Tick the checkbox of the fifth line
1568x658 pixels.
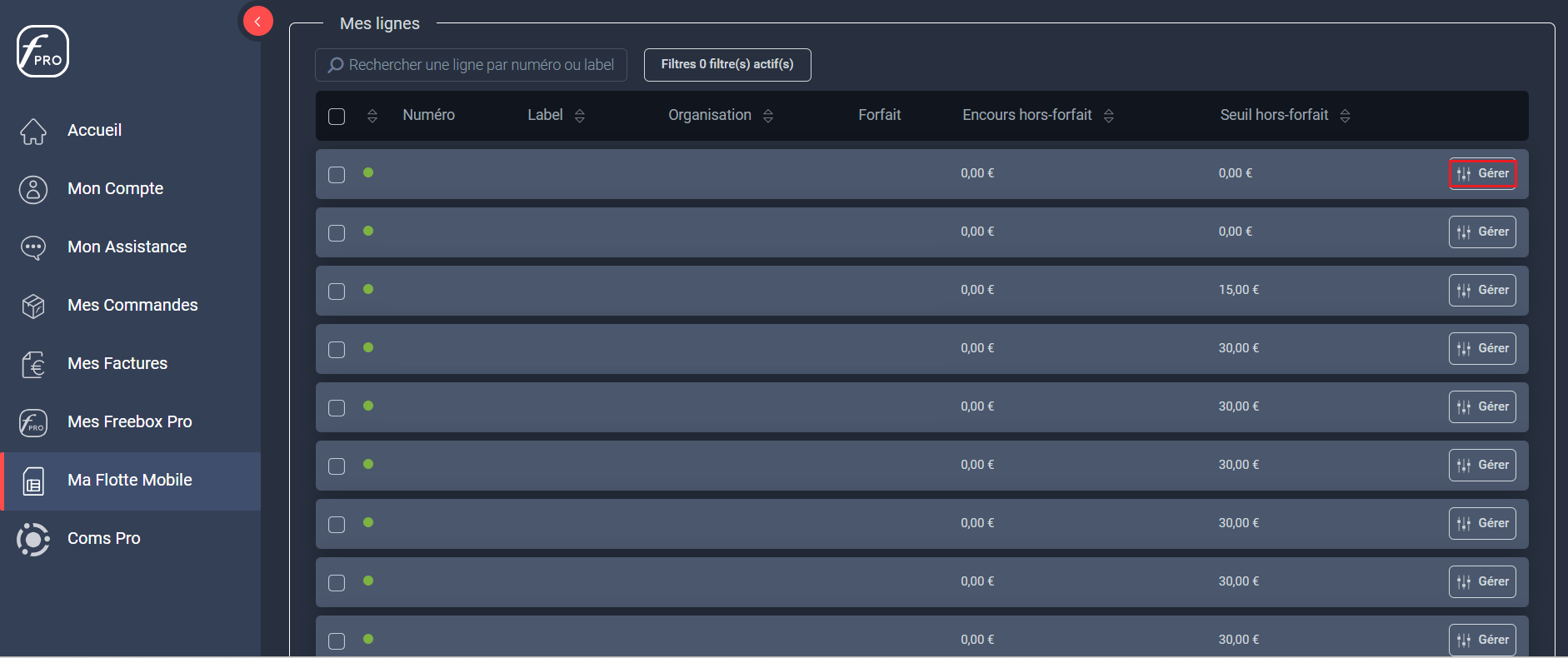pos(337,408)
